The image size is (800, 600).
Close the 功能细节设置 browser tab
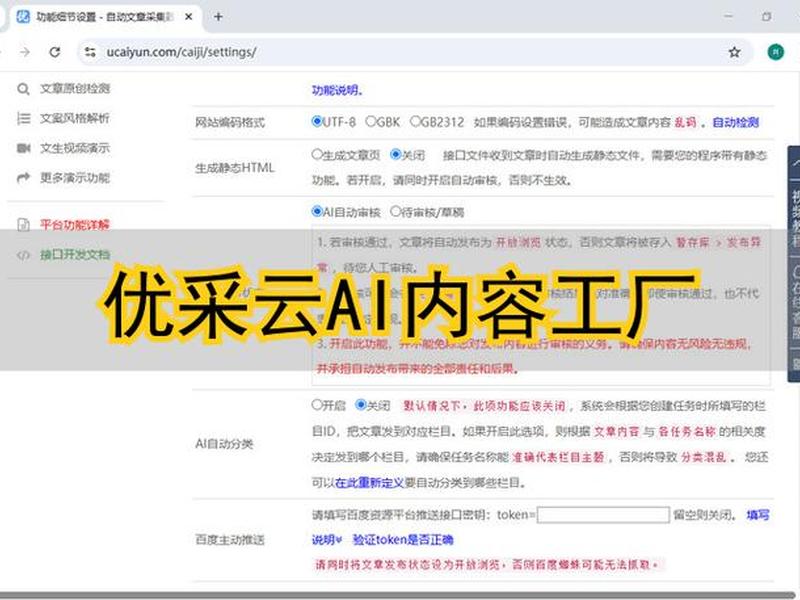[x=188, y=17]
